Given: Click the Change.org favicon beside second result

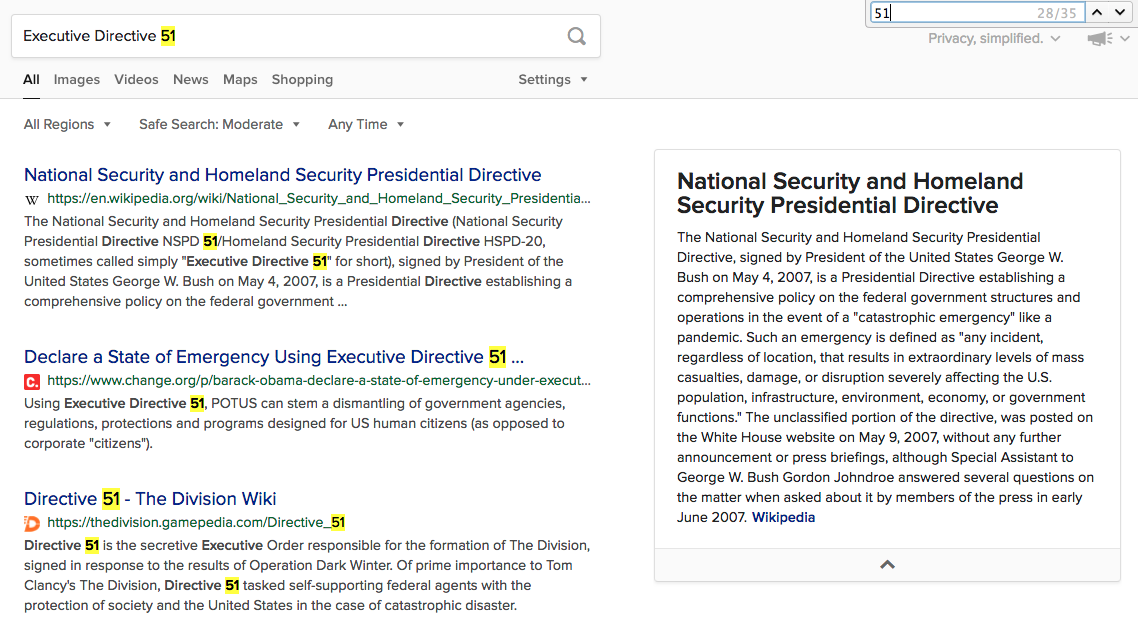Looking at the screenshot, I should coord(32,381).
